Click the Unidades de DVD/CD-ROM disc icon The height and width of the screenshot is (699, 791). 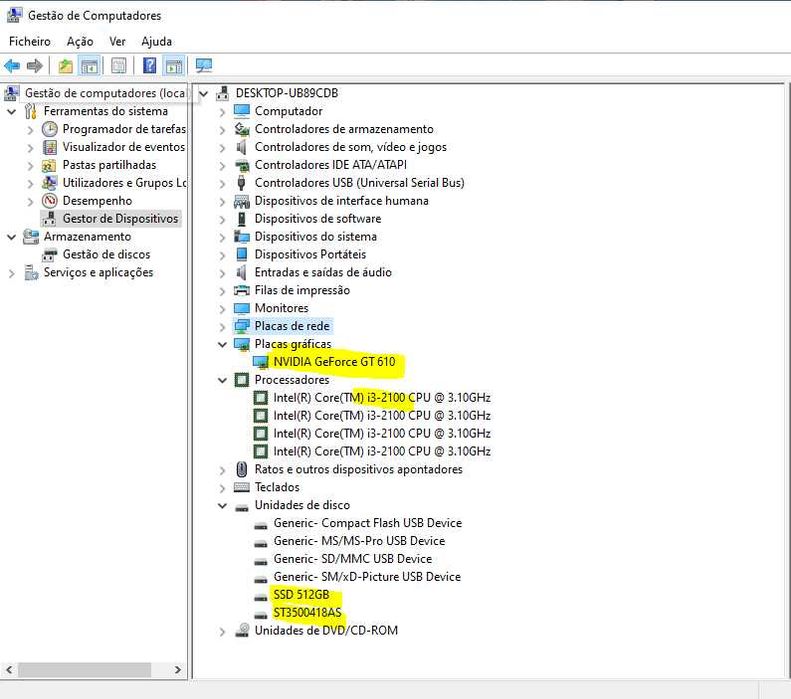pos(242,630)
